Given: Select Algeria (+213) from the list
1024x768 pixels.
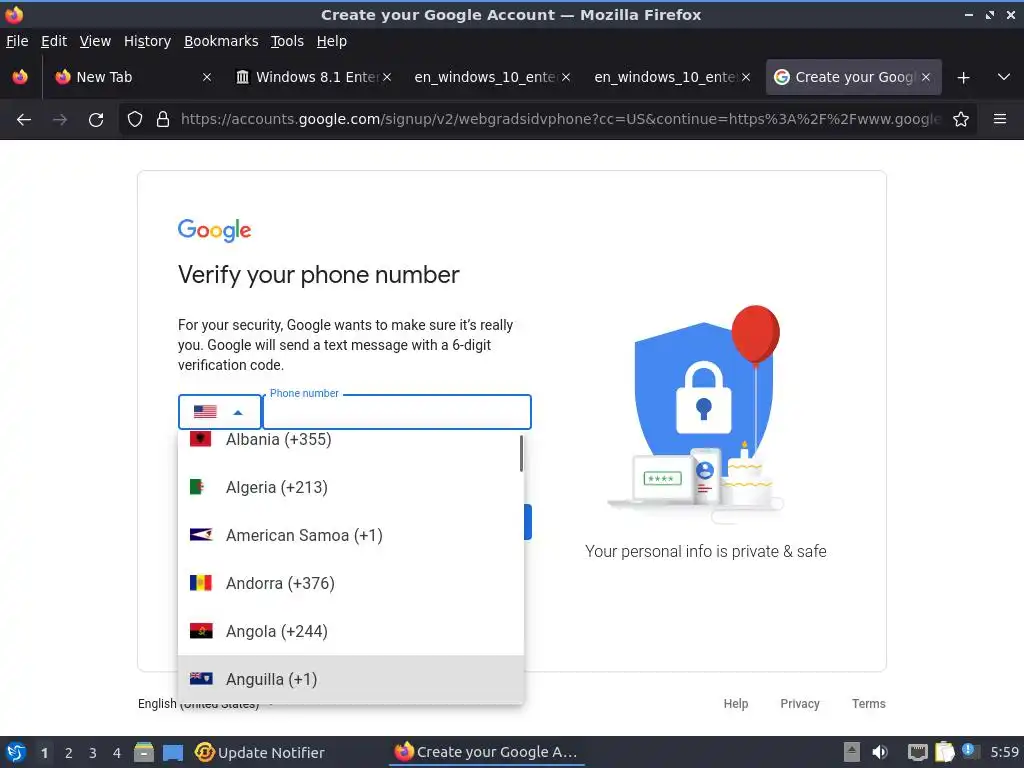Looking at the screenshot, I should pyautogui.click(x=351, y=487).
